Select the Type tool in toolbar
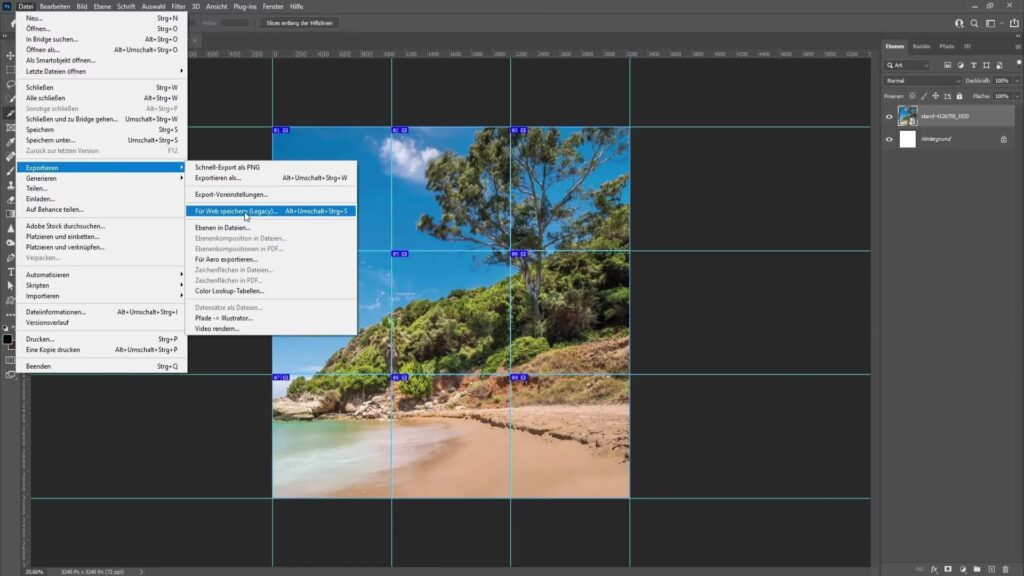This screenshot has height=576, width=1024. point(10,271)
